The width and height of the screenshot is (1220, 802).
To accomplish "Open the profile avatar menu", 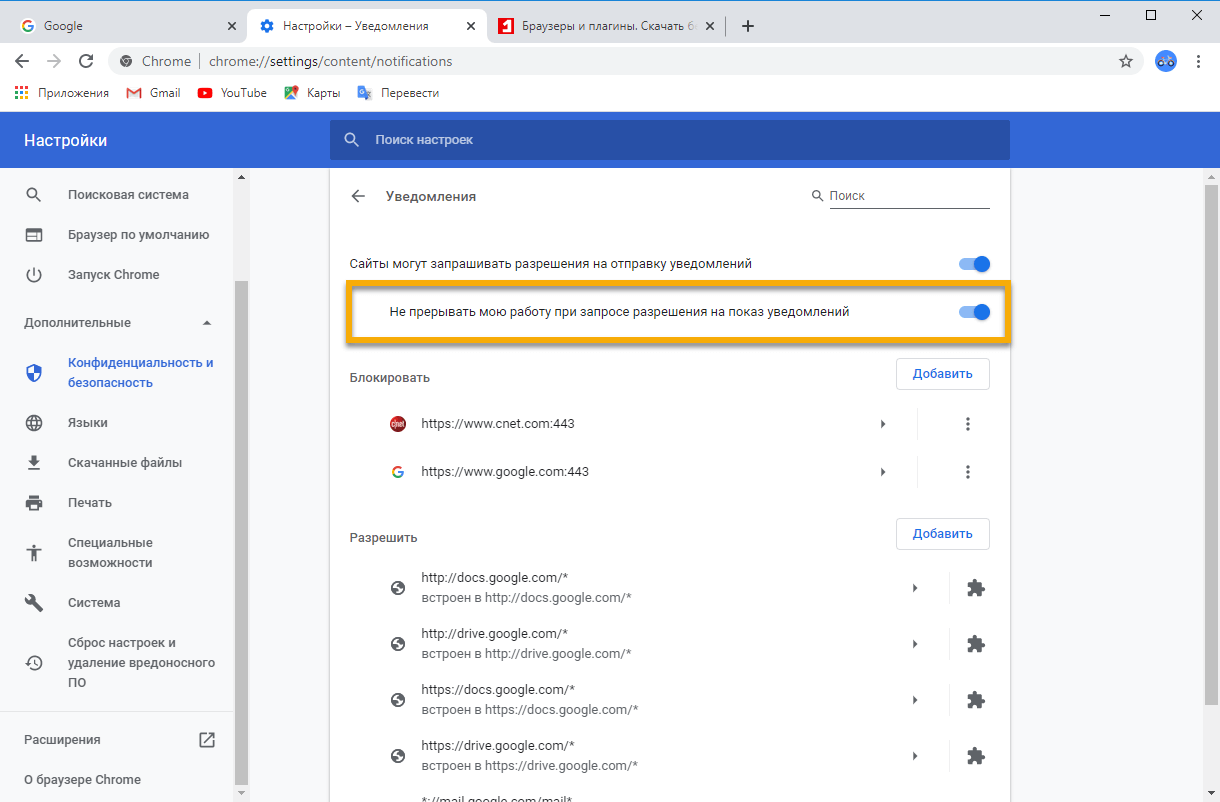I will click(1165, 61).
